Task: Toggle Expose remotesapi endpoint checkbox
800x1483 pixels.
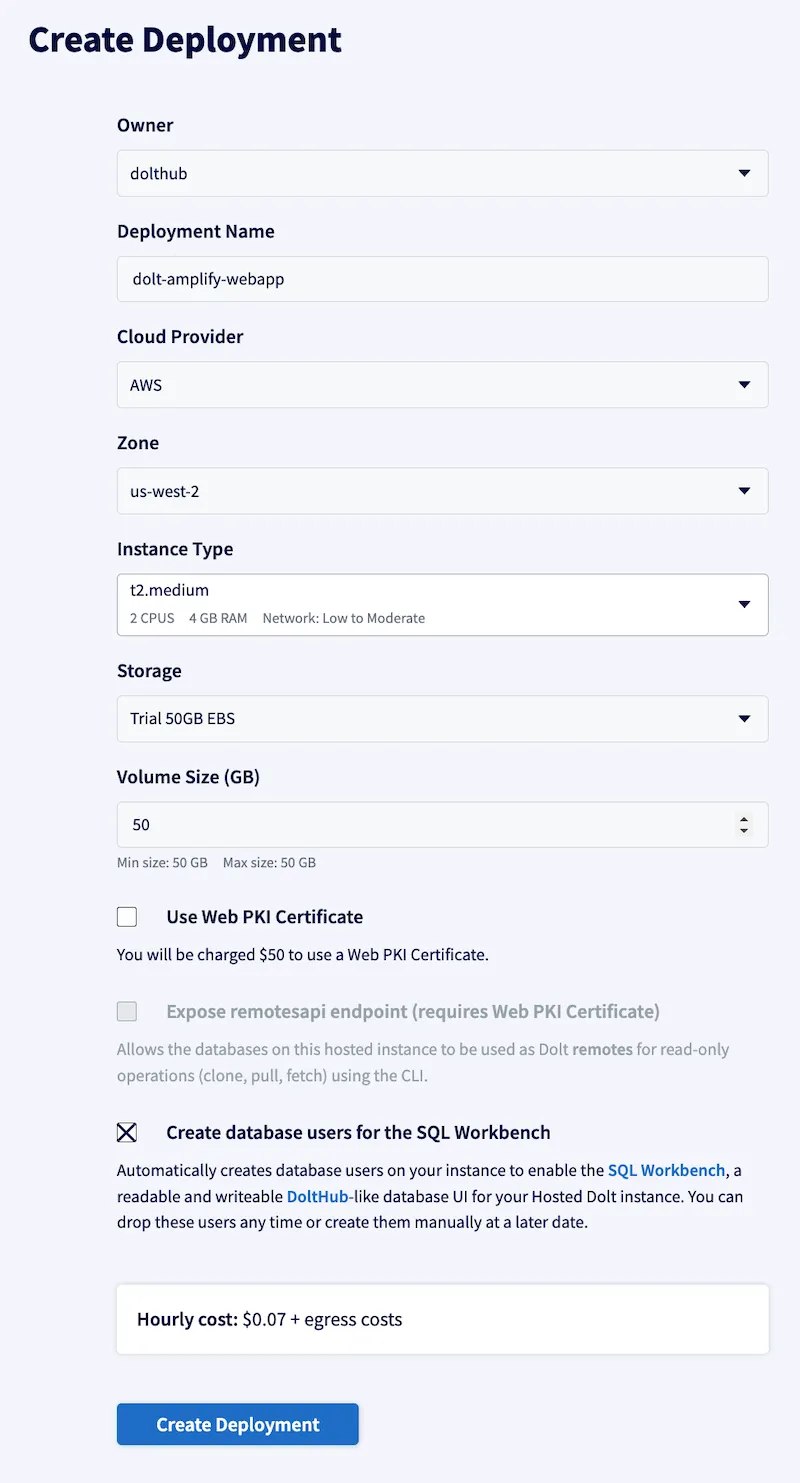Action: click(x=127, y=1012)
